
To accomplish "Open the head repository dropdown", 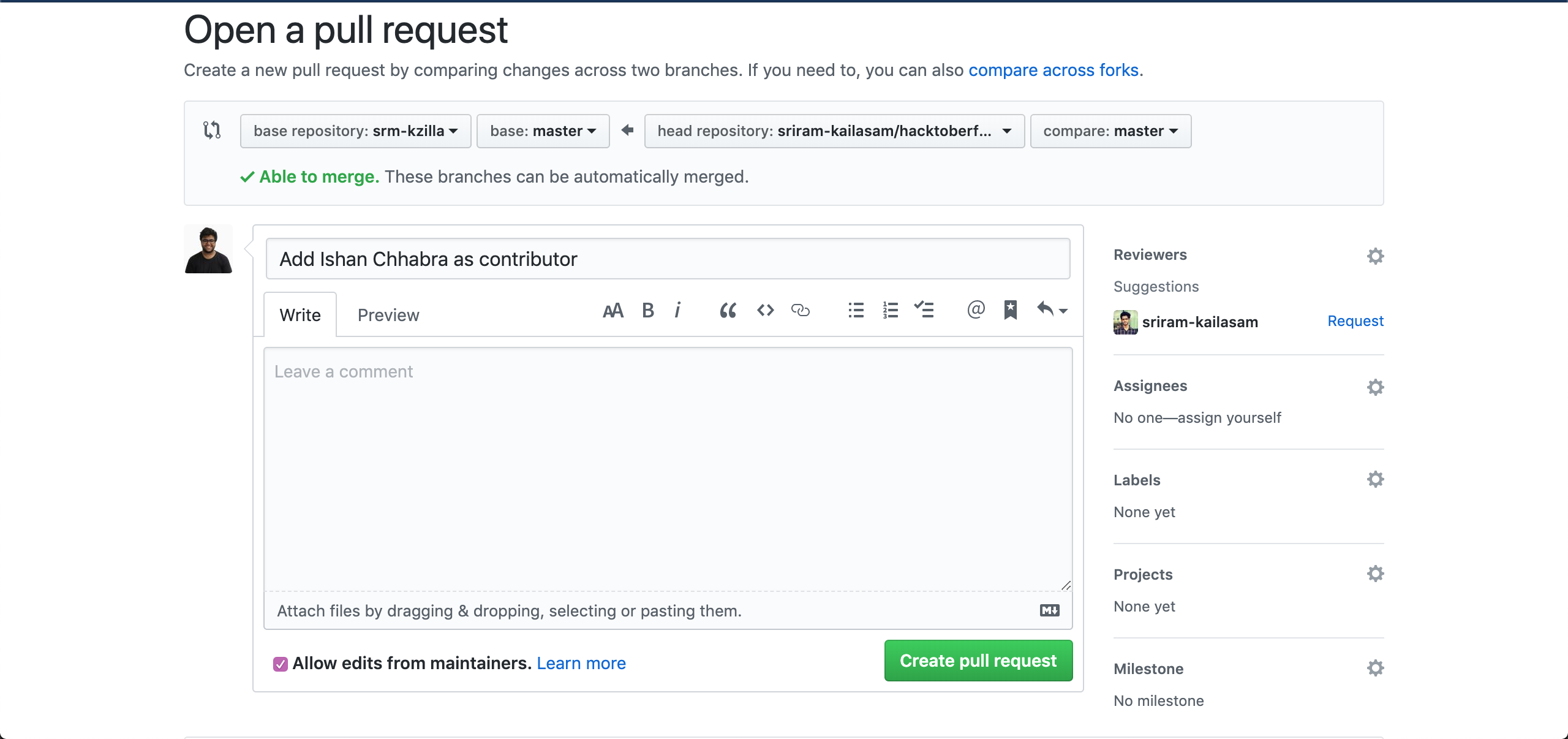I will (834, 131).
